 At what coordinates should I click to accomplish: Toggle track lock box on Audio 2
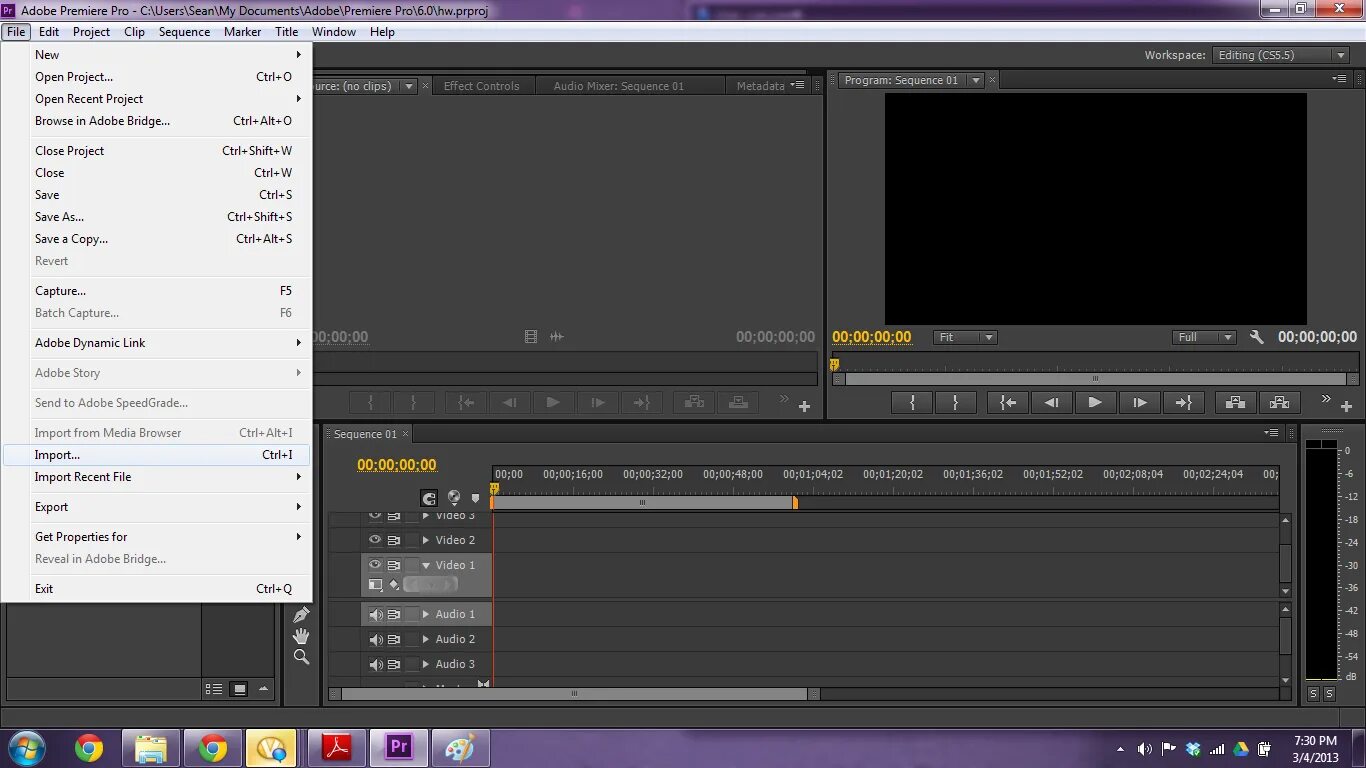pos(412,639)
